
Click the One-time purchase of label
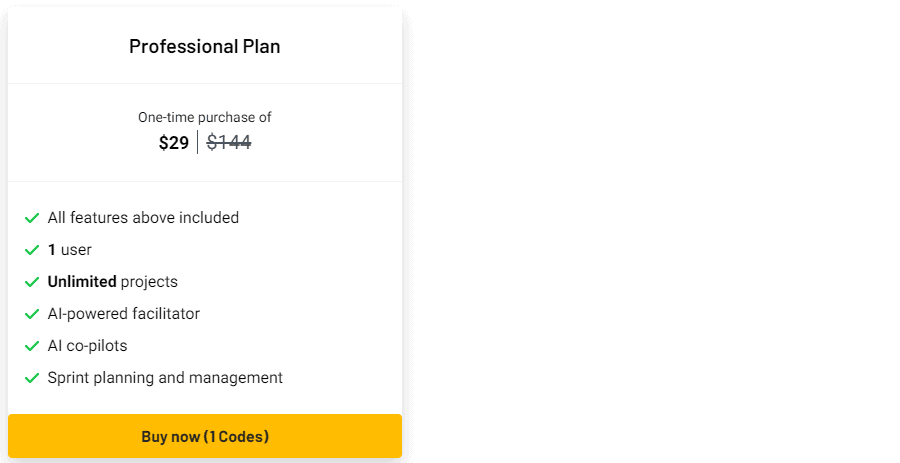(205, 117)
